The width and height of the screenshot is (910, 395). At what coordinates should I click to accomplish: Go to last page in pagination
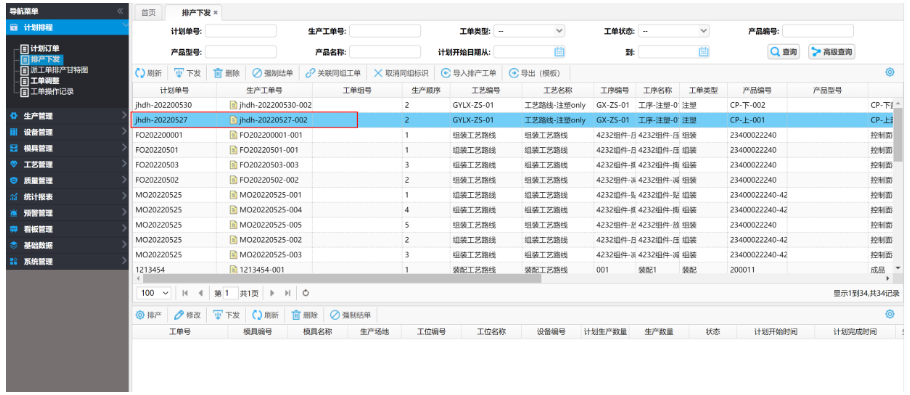click(x=287, y=293)
